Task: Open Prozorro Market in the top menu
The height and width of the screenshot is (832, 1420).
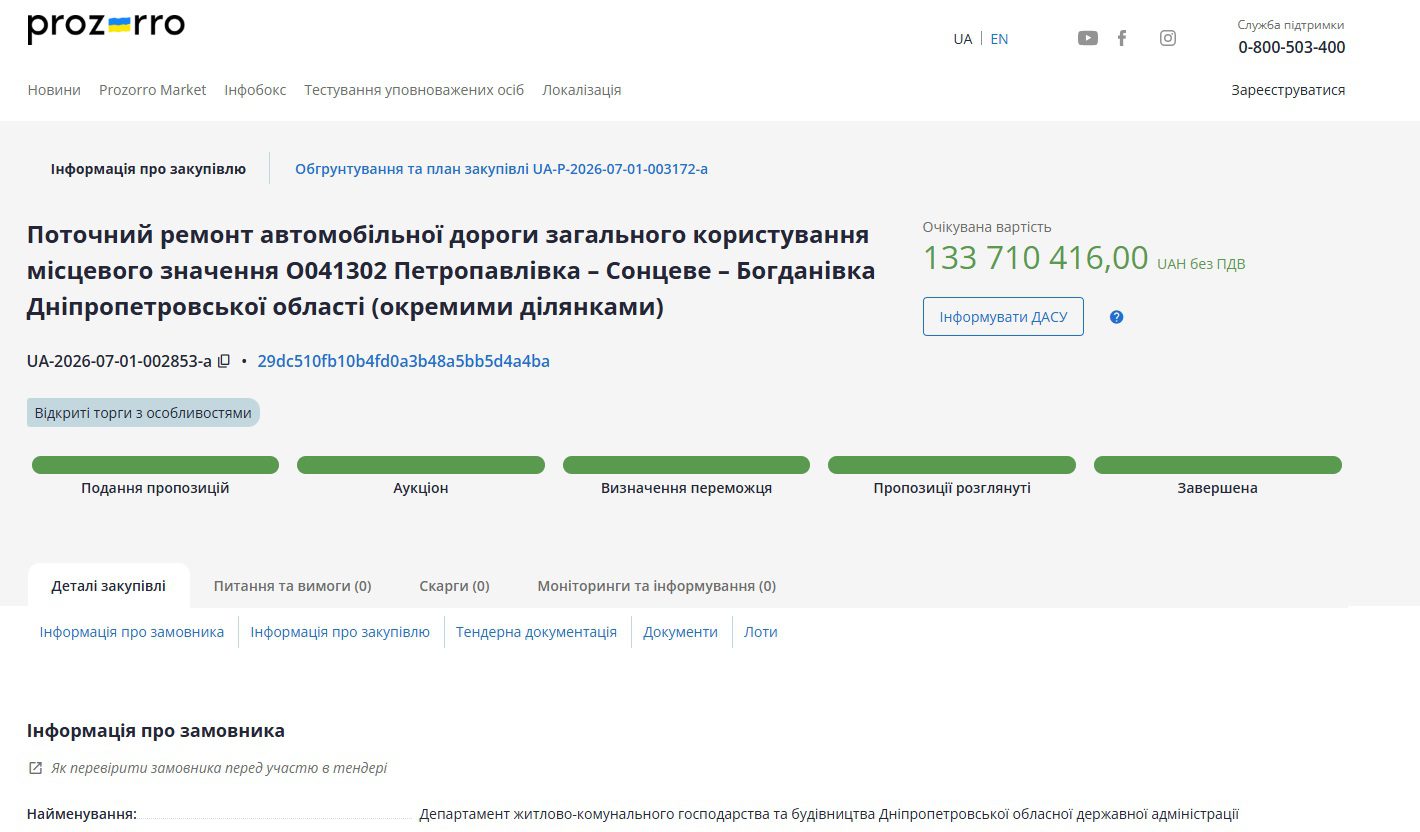Action: click(x=152, y=90)
